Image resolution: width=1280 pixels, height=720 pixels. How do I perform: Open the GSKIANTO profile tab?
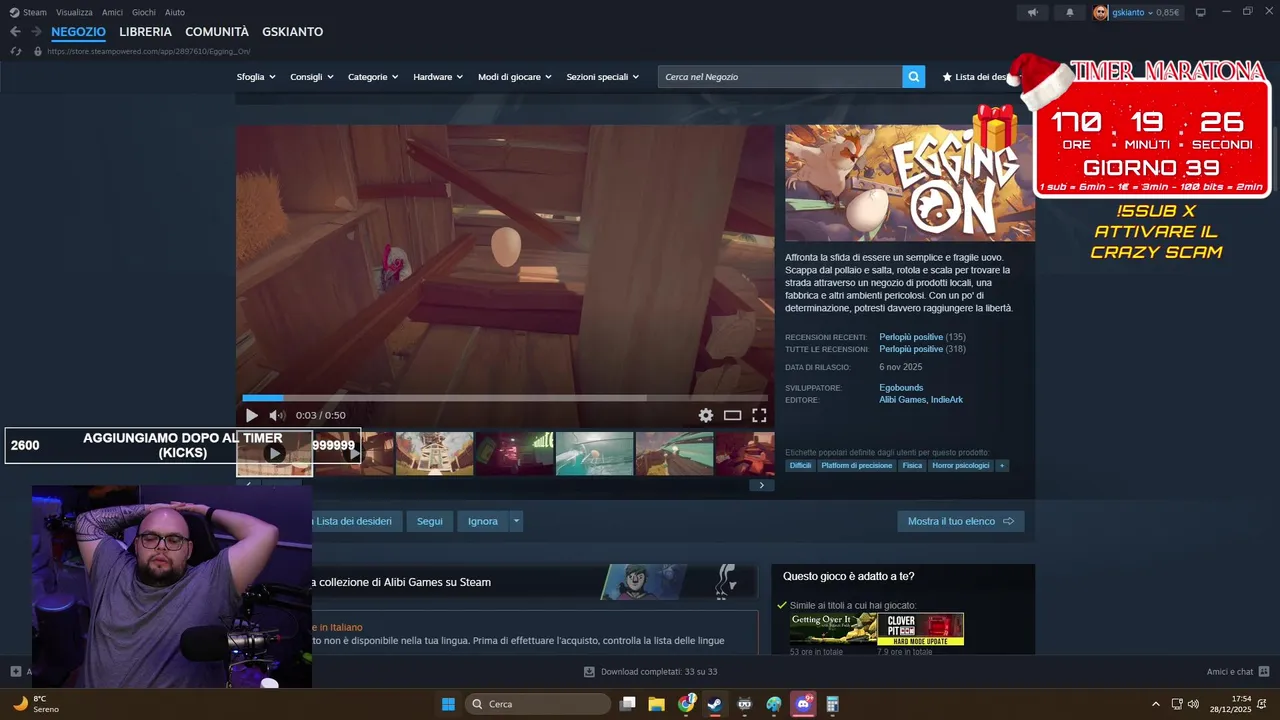292,32
